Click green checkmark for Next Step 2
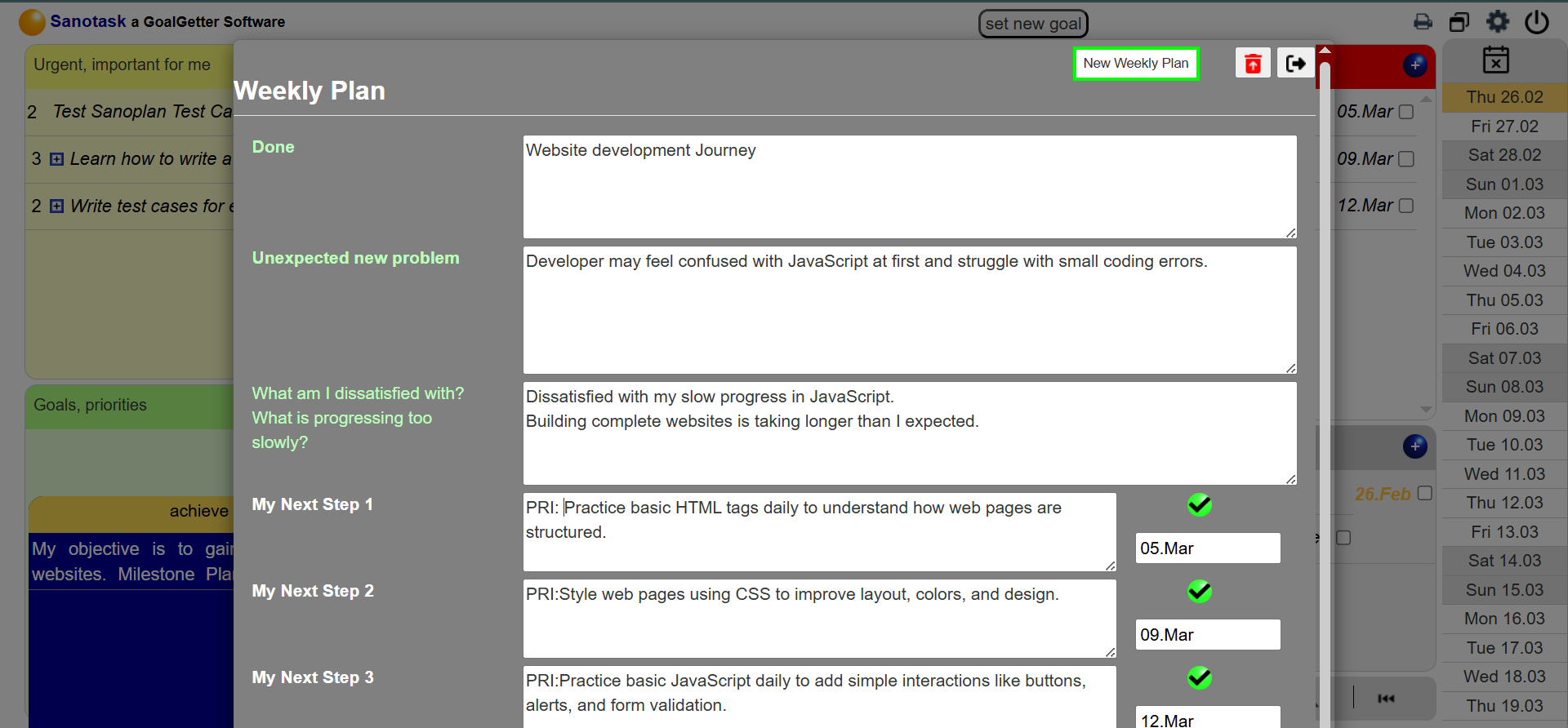1568x728 pixels. 1199,591
